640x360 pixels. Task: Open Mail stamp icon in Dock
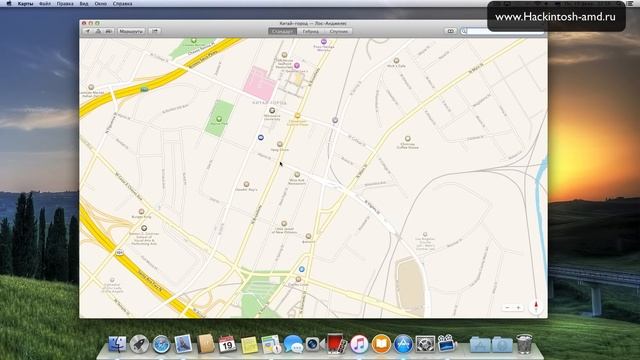pyautogui.click(x=183, y=344)
